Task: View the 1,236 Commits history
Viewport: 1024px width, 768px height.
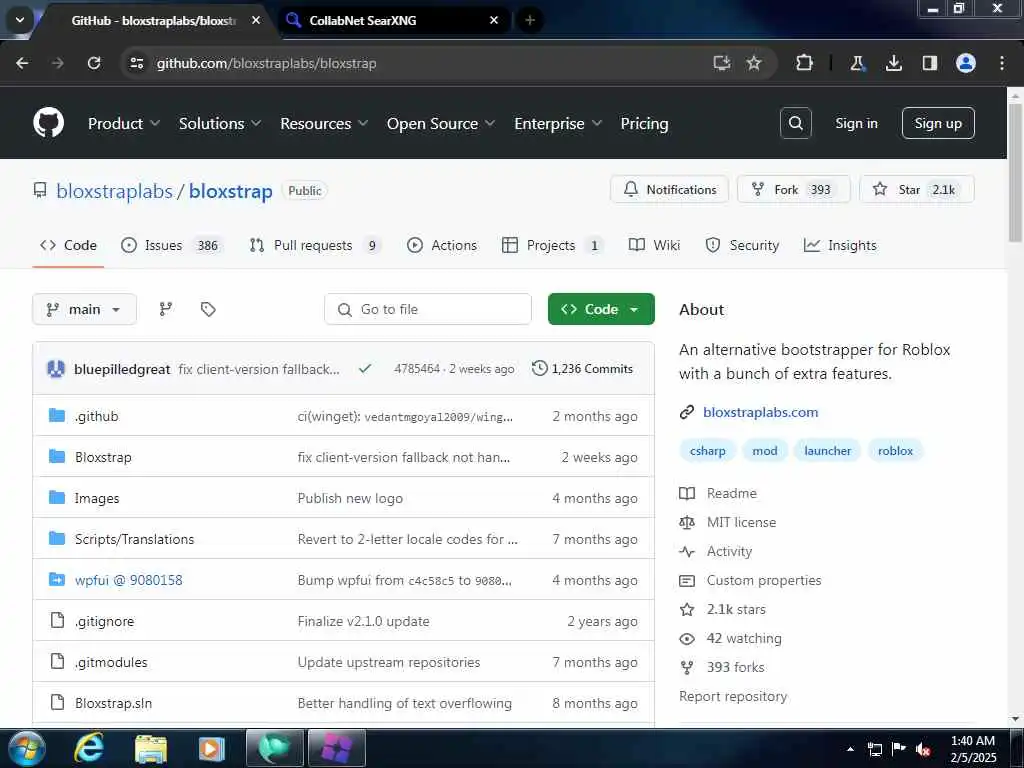Action: pyautogui.click(x=583, y=368)
